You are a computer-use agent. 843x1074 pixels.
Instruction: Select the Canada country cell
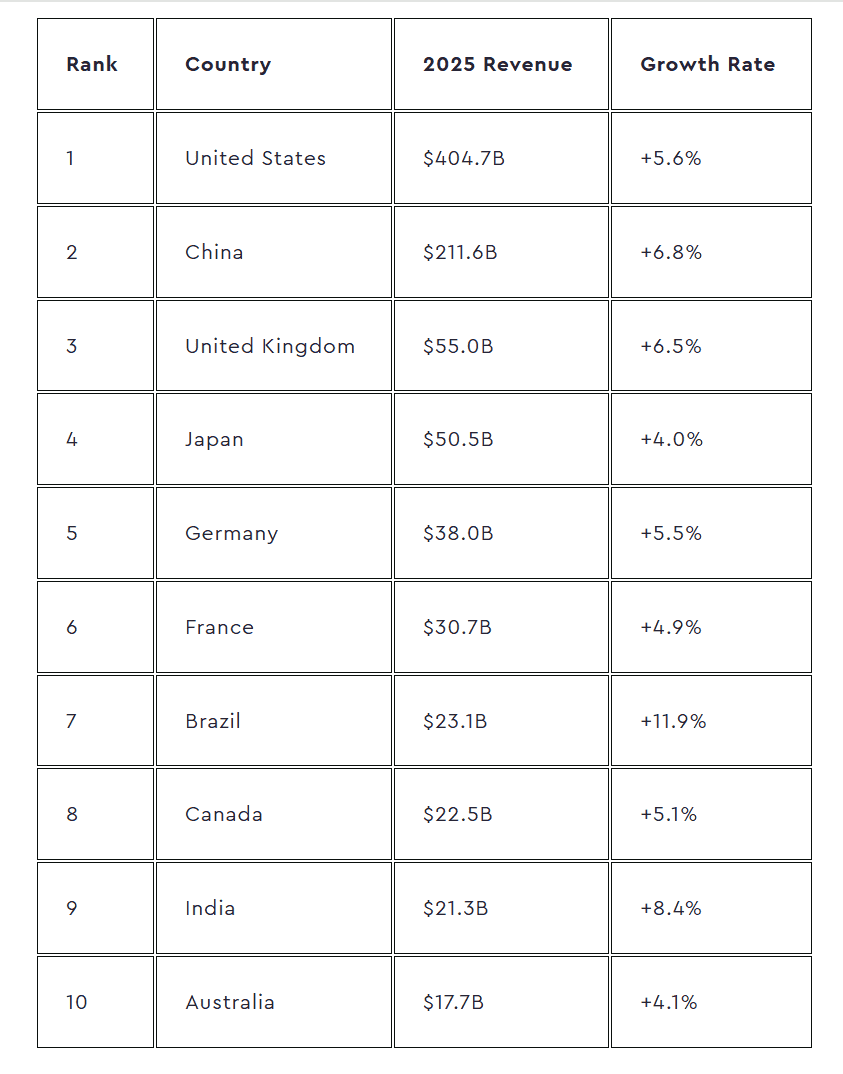click(224, 814)
